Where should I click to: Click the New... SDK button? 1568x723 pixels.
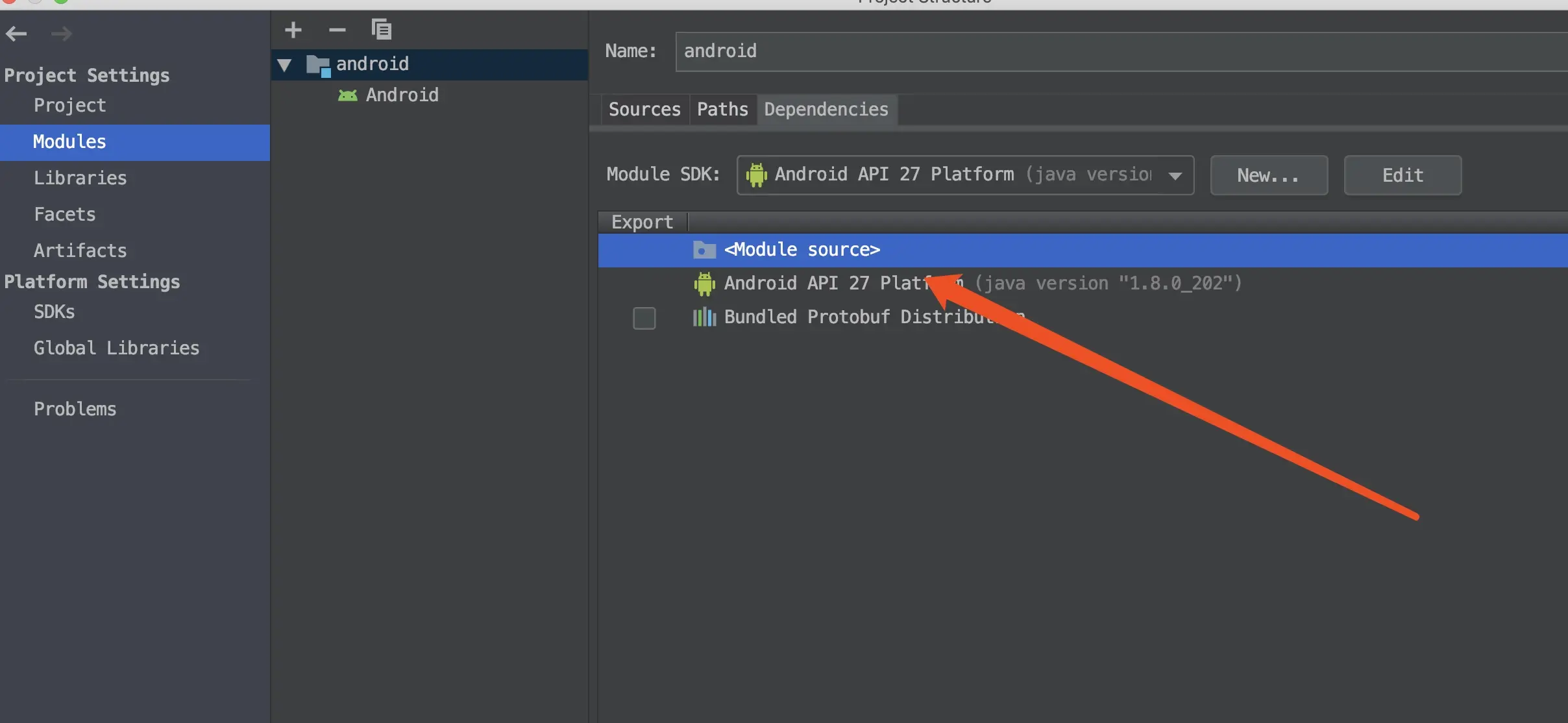[1269, 175]
